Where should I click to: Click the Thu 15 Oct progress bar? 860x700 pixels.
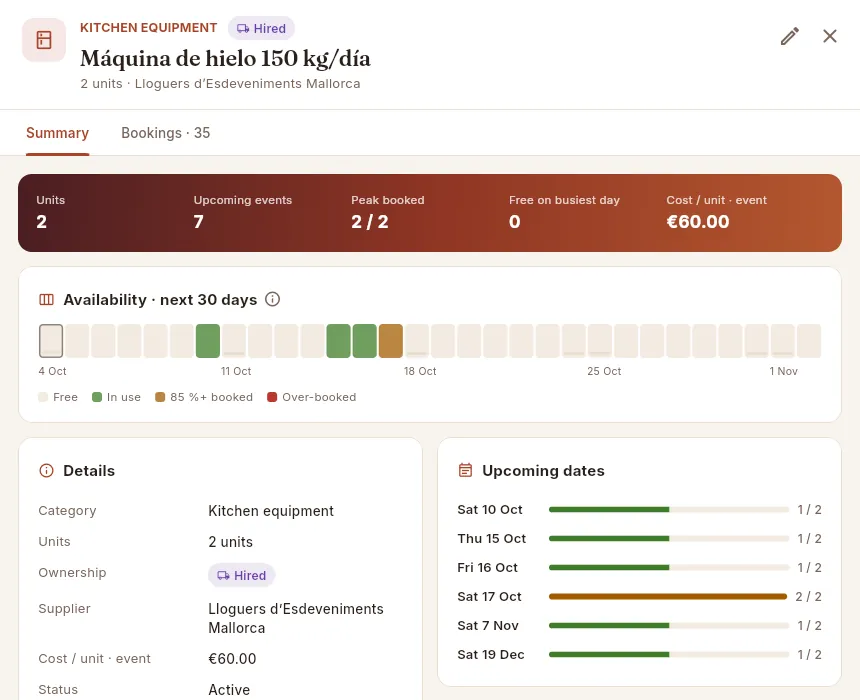pos(669,539)
